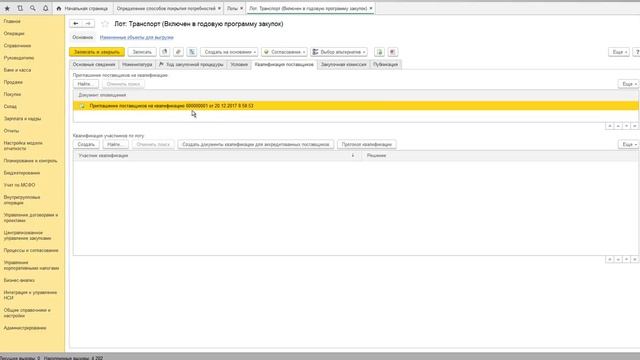The image size is (640, 360).
Task: Open Справочники in the sidebar
Action: tap(18, 46)
